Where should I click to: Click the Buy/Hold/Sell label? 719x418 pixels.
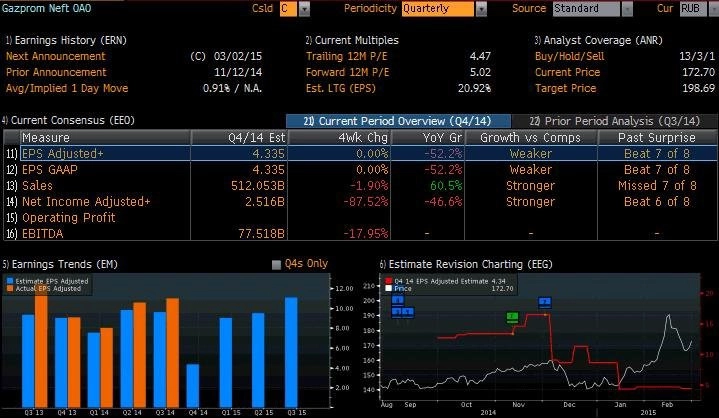(570, 56)
